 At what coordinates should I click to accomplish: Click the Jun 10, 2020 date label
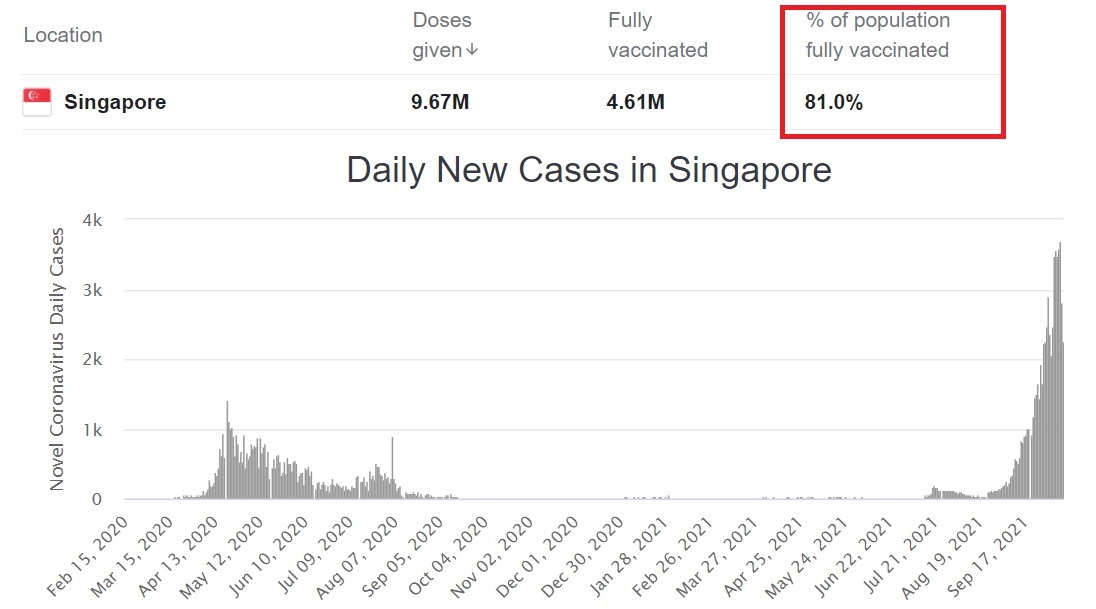click(x=268, y=556)
